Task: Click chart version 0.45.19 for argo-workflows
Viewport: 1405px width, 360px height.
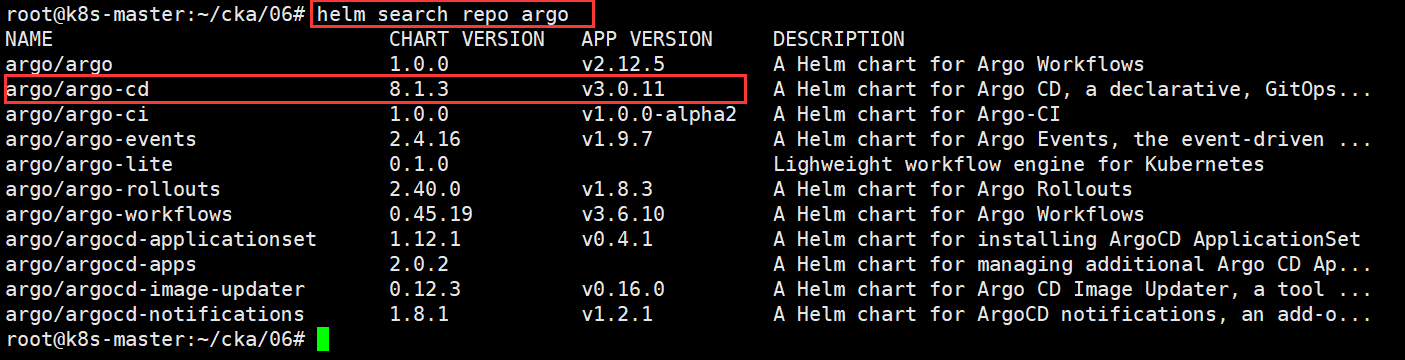Action: coord(431,215)
